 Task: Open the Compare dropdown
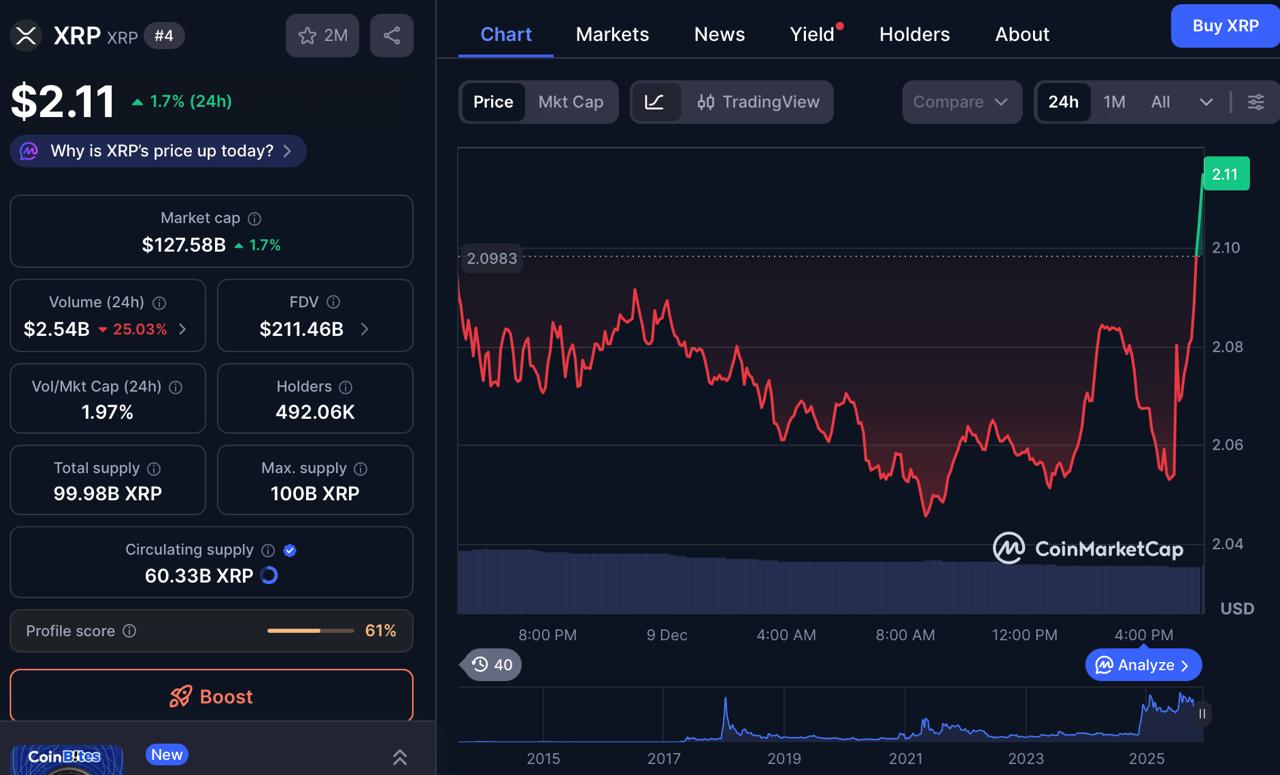coord(960,102)
